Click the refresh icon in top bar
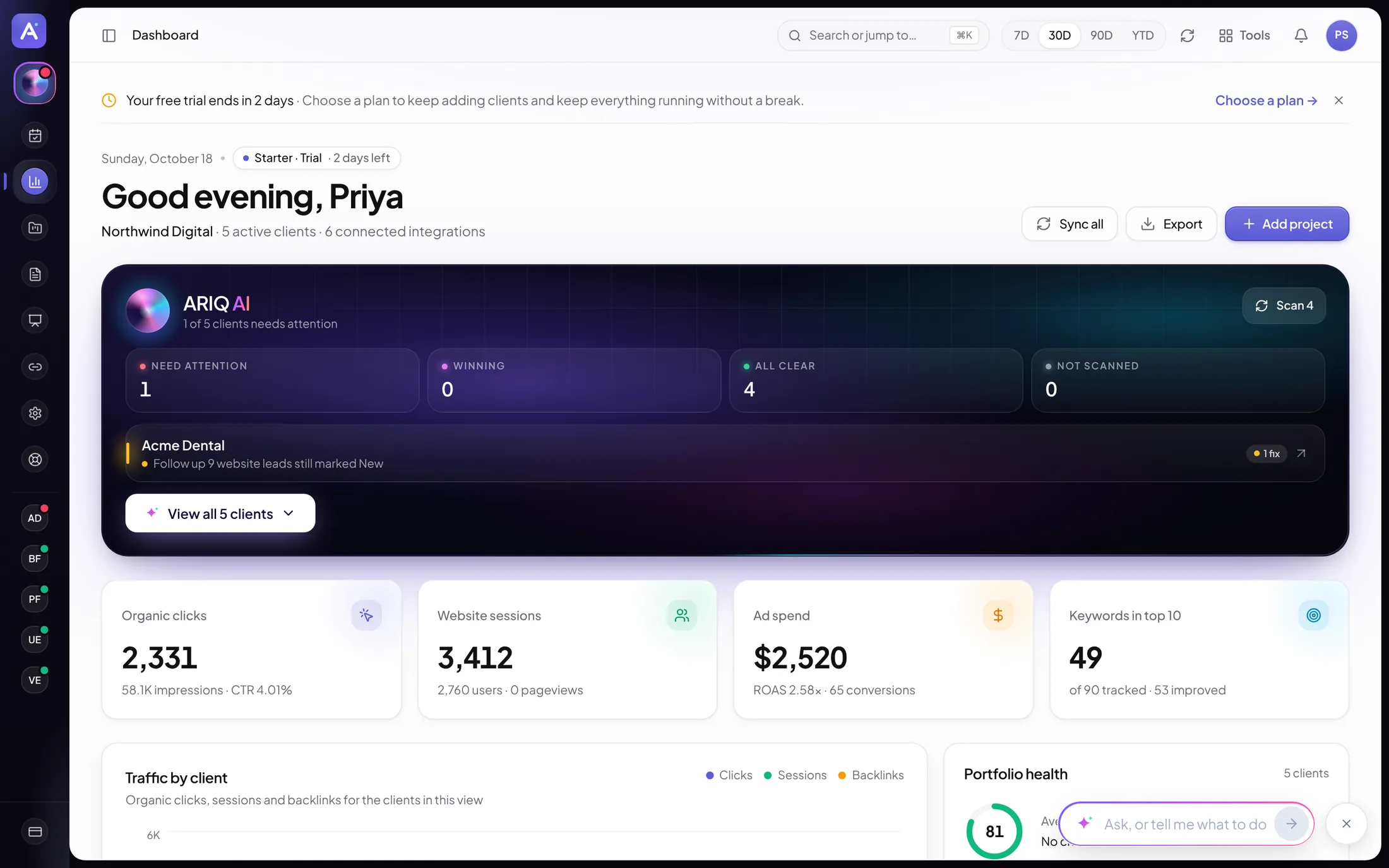 1187,35
